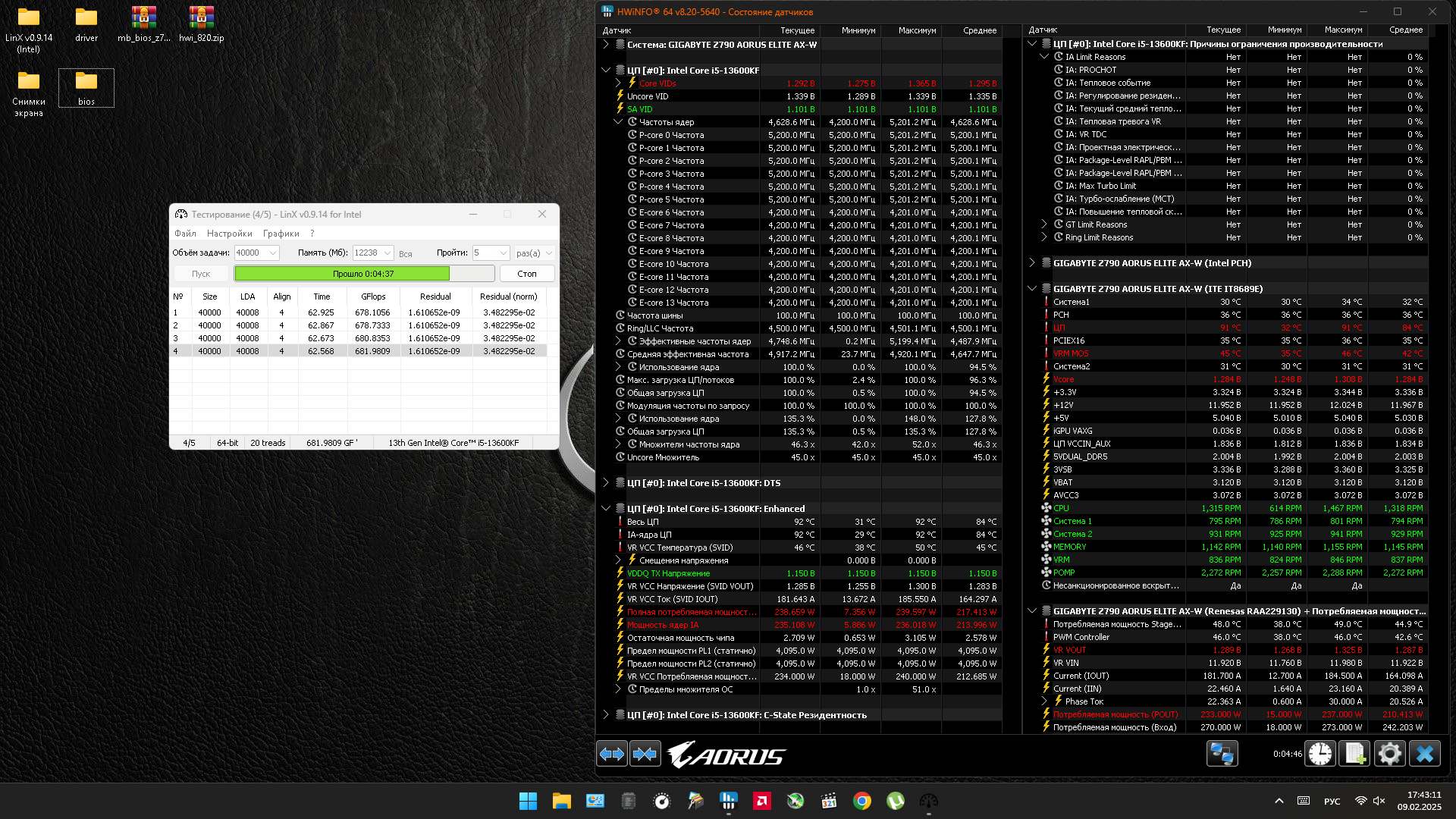Image resolution: width=1456 pixels, height=819 pixels.
Task: Open the Память (Мб) dropdown
Action: (x=388, y=253)
